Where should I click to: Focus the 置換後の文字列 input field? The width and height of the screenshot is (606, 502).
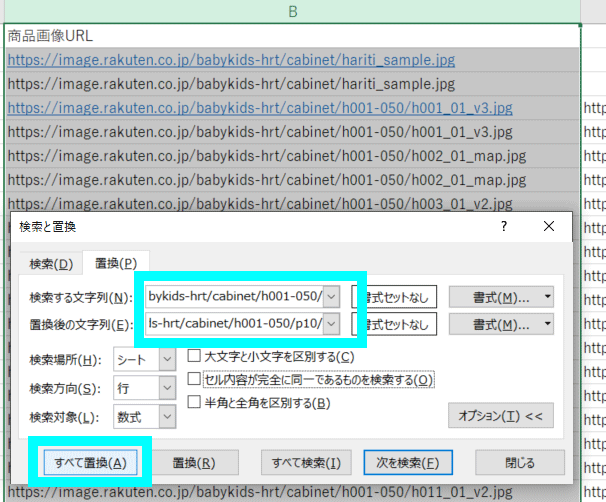coord(234,323)
